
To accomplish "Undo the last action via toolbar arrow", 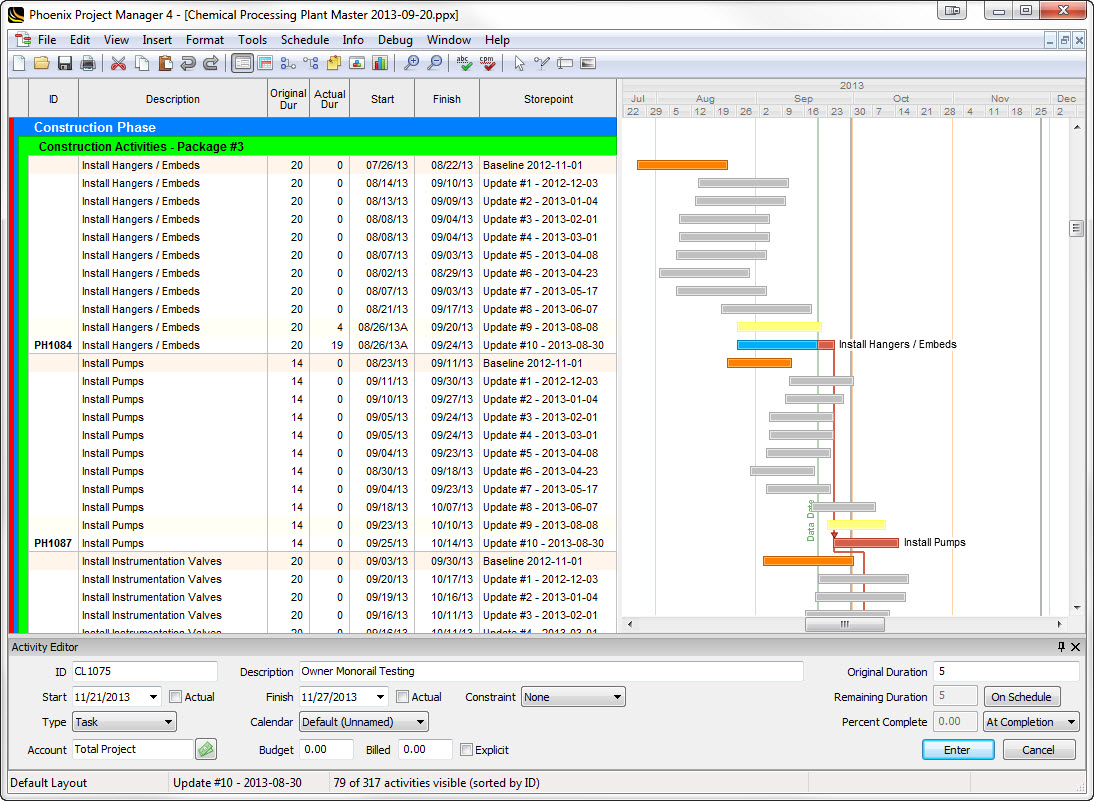I will [188, 63].
